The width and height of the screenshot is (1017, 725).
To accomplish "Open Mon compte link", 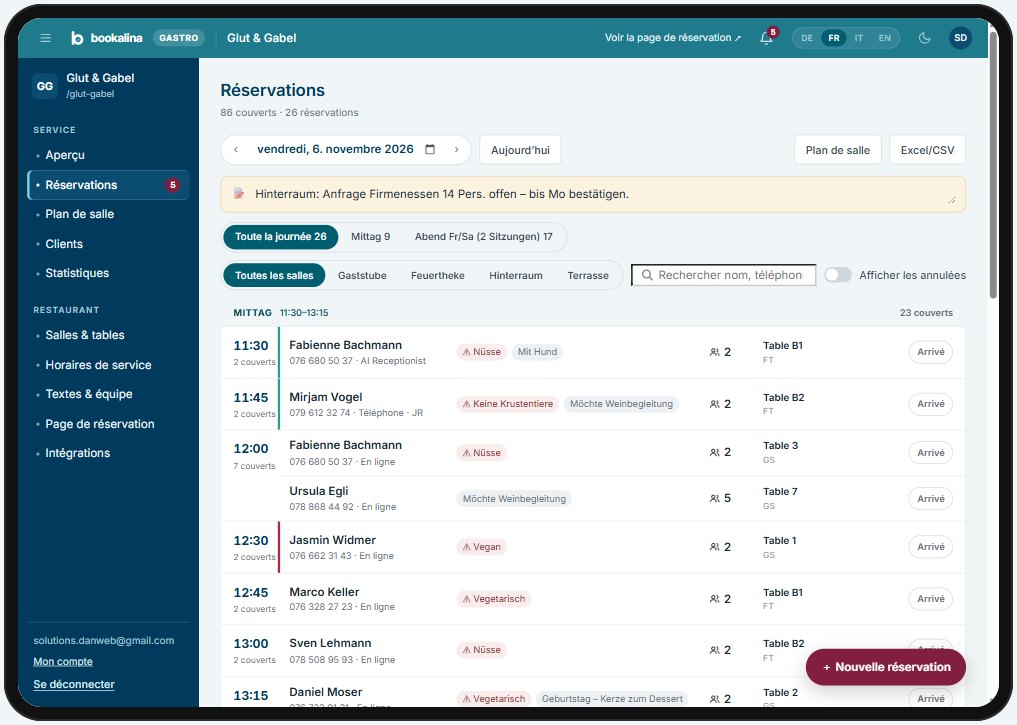I will click(63, 661).
